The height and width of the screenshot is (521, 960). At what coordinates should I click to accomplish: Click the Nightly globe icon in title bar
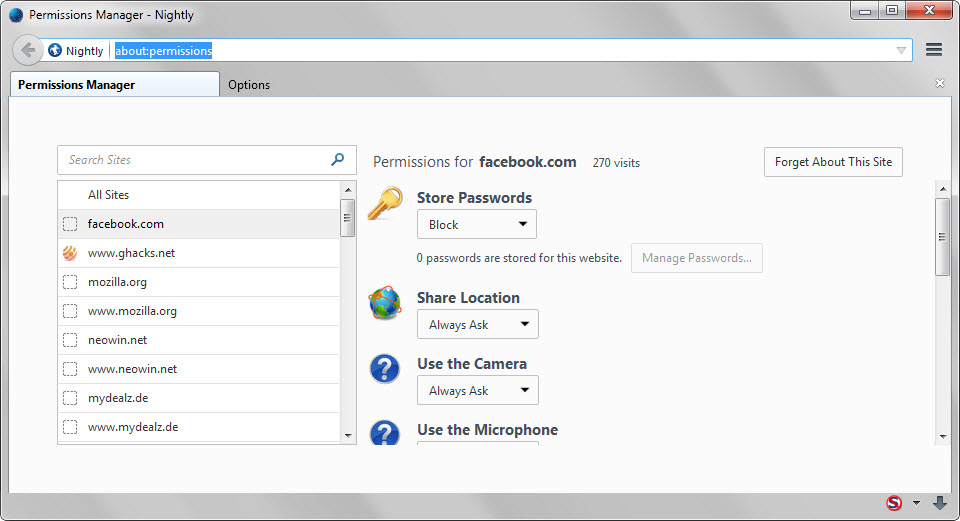[16, 15]
